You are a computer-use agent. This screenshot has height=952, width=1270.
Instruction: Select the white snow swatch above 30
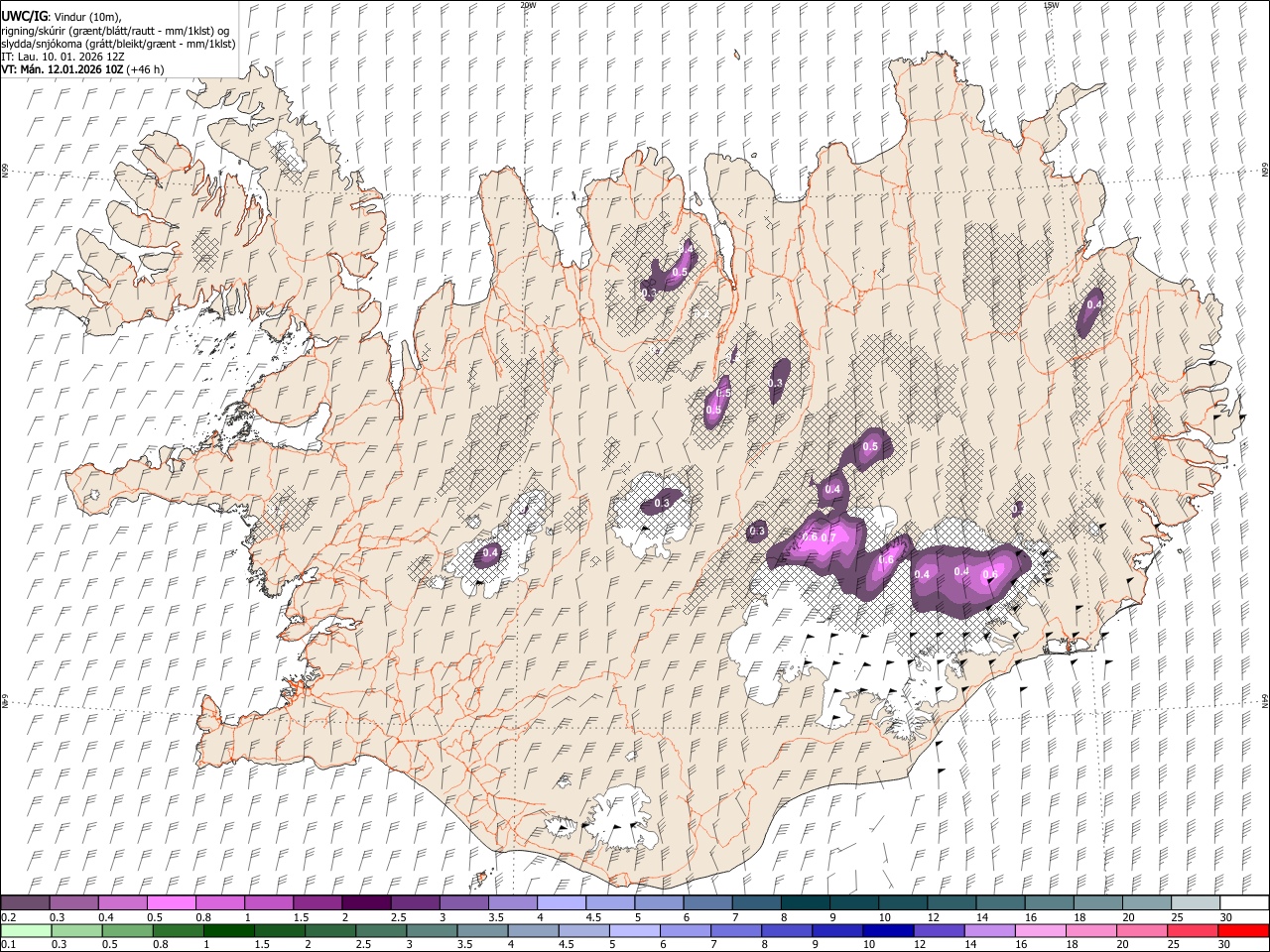[x=1244, y=903]
